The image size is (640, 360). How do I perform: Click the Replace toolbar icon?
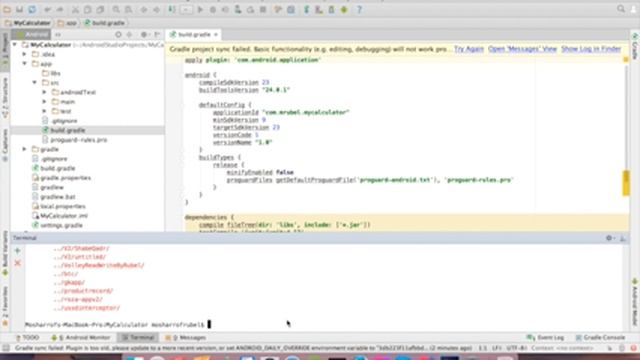pos(129,9)
